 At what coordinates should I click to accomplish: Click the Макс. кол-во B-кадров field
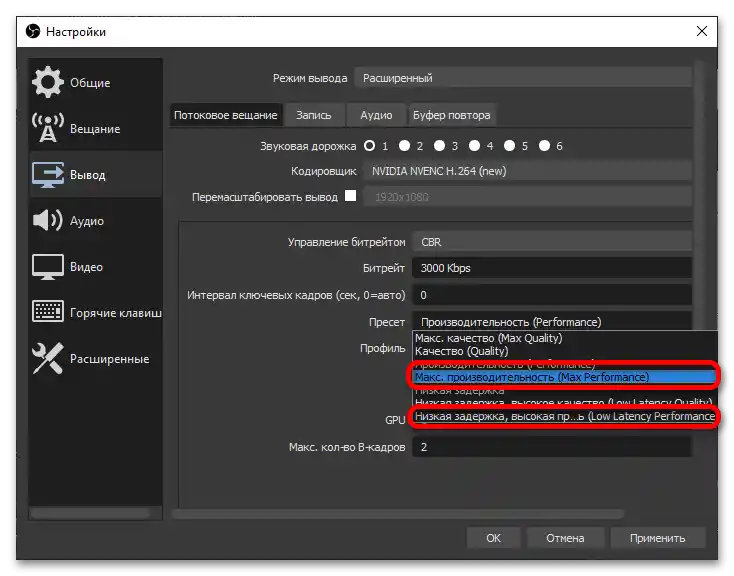(552, 447)
